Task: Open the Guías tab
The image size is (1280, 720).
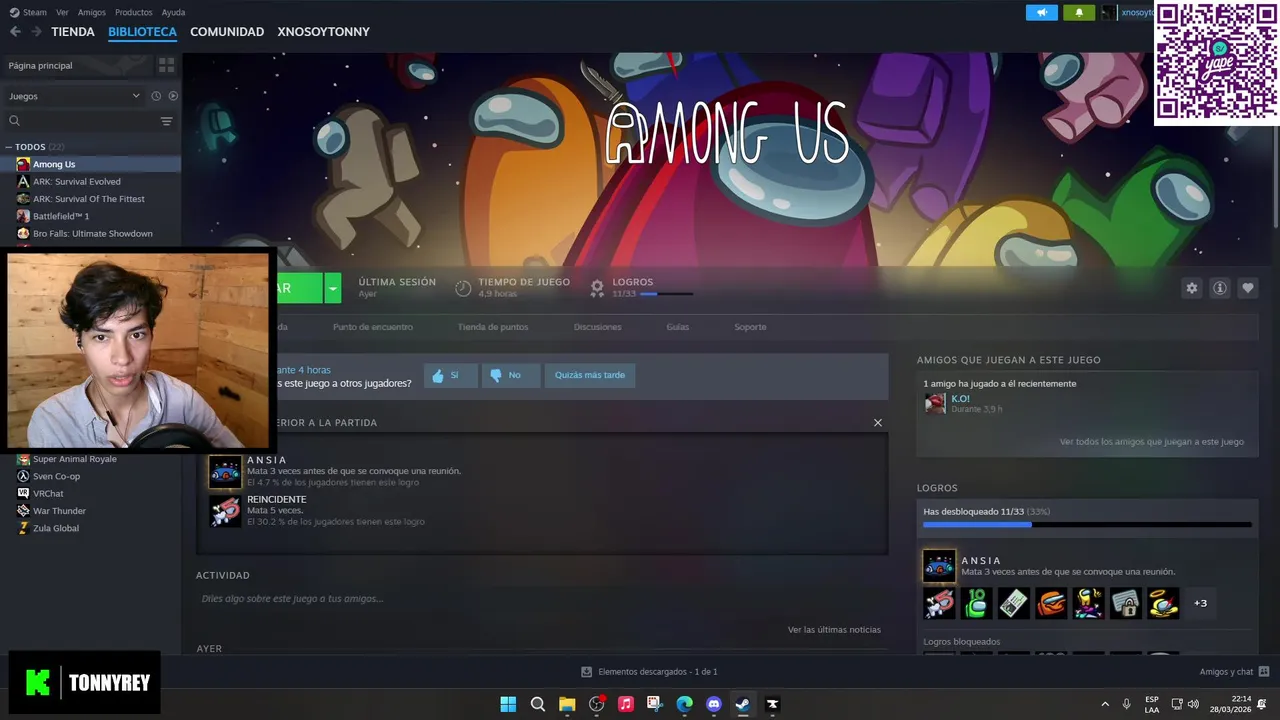Action: (x=678, y=327)
